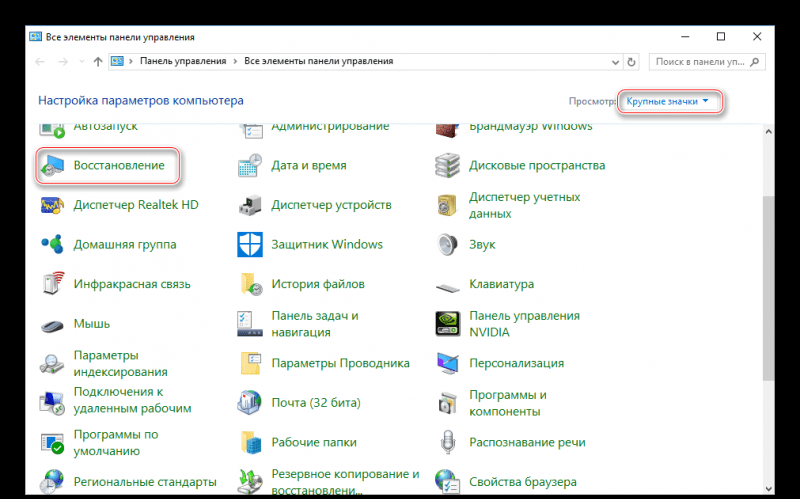800x499 pixels.
Task: Open the Звук speaker icon
Action: point(447,244)
